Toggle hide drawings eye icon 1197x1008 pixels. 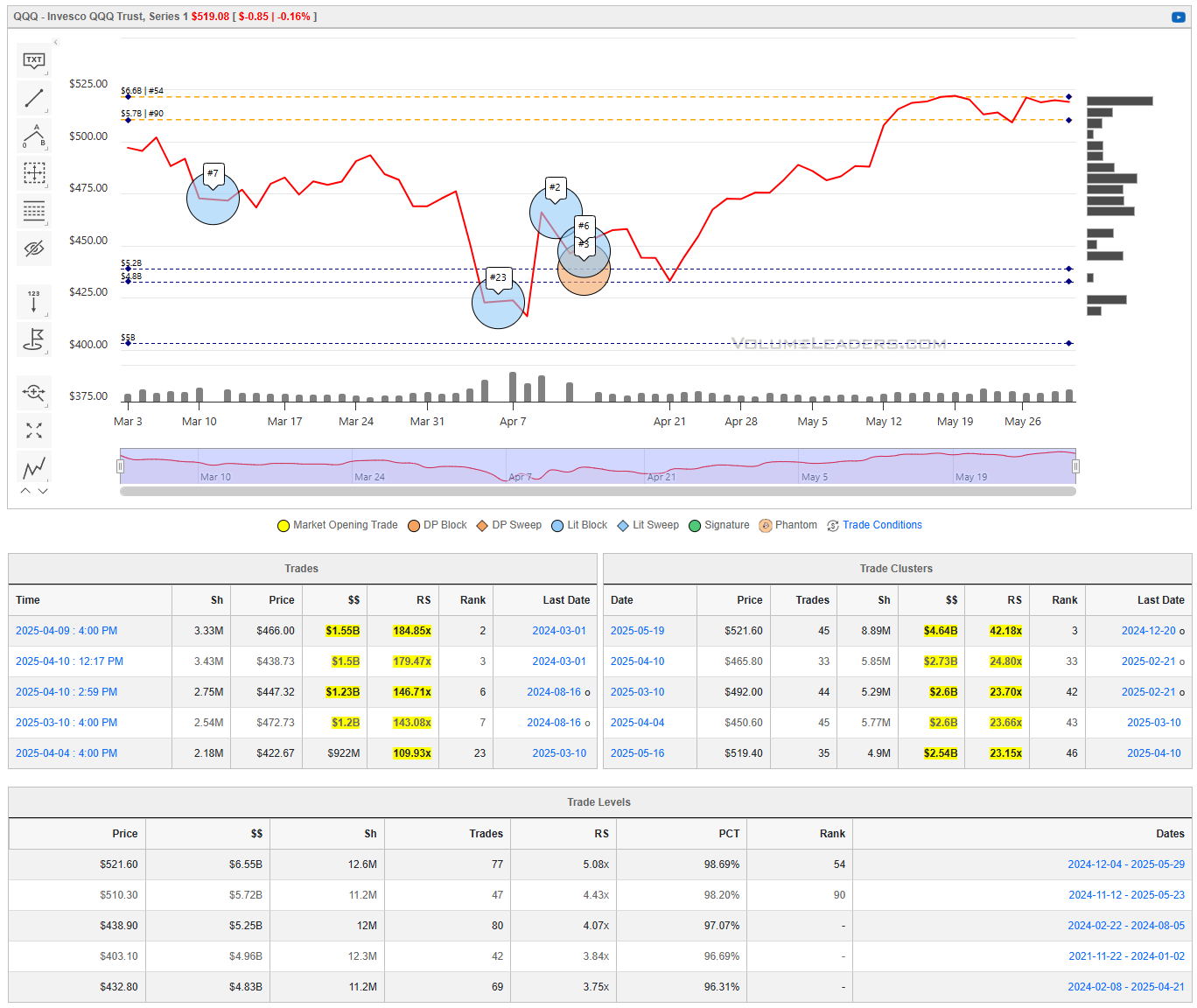click(34, 248)
